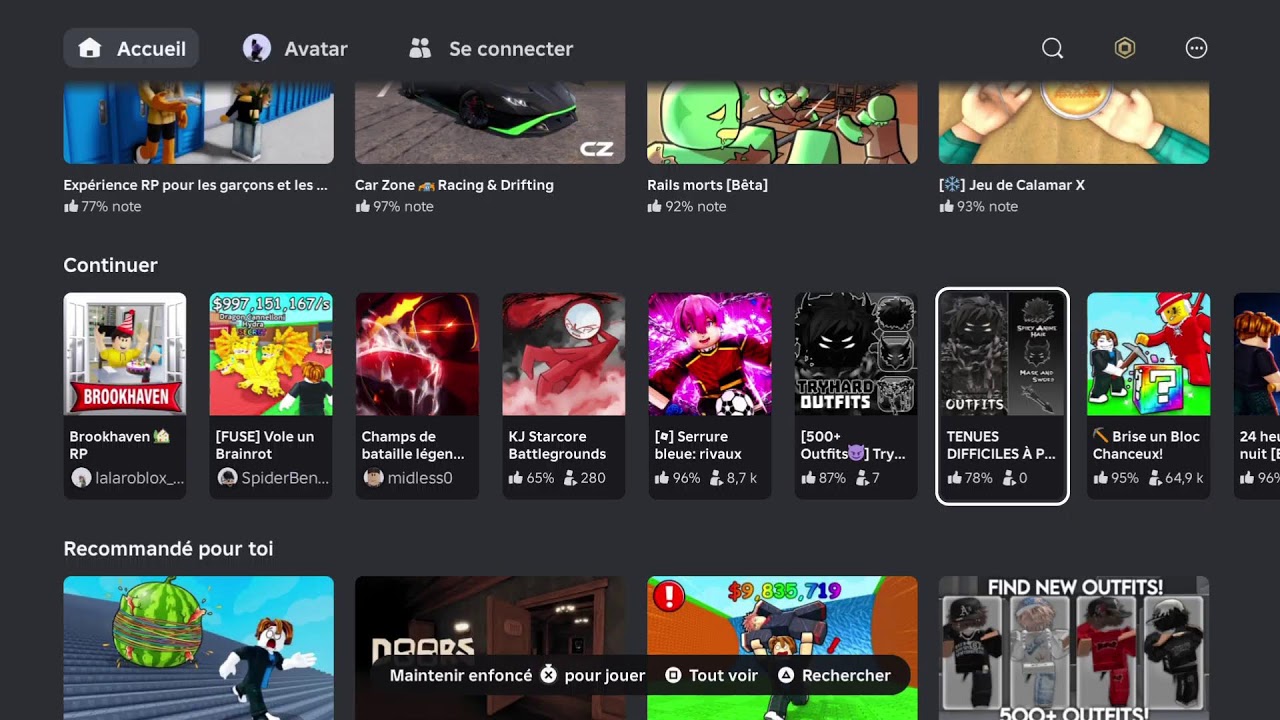The height and width of the screenshot is (720, 1280).
Task: Select the Se connecter tab
Action: pos(491,48)
